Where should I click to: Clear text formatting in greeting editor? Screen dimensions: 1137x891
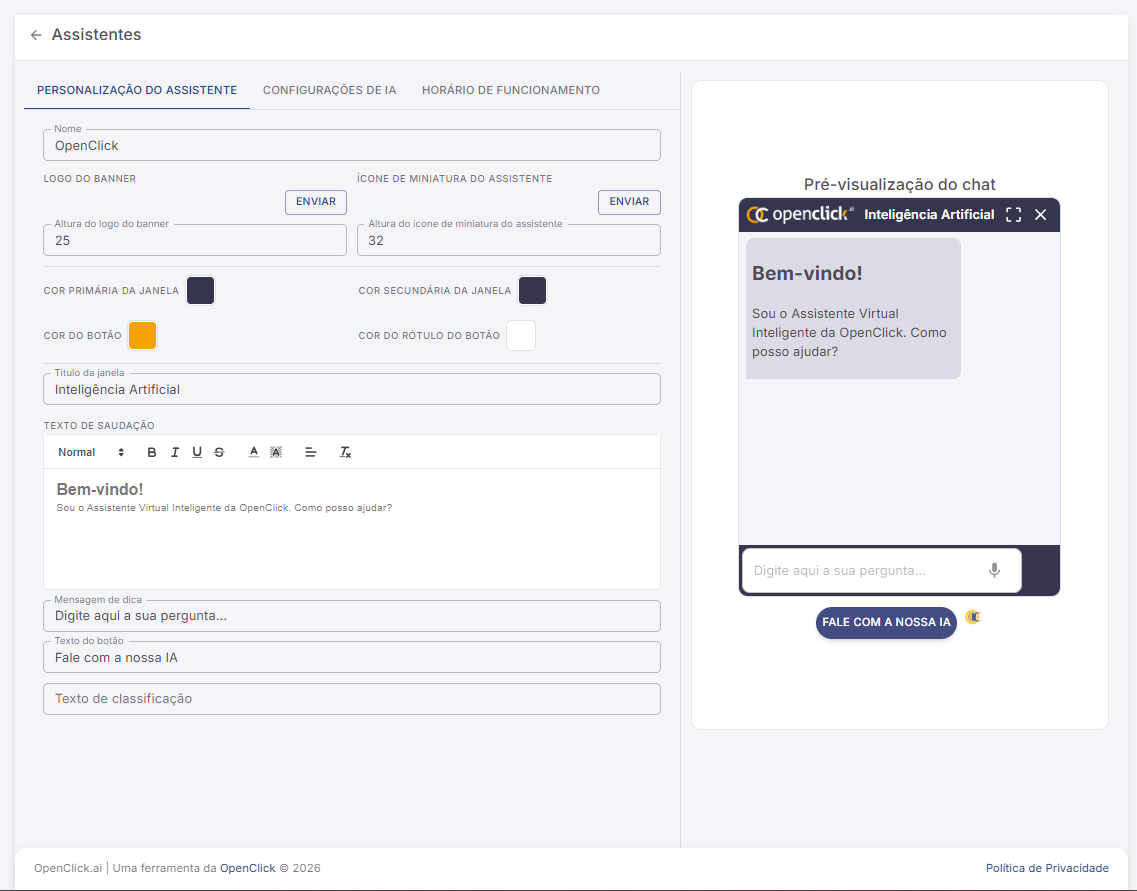pyautogui.click(x=346, y=453)
